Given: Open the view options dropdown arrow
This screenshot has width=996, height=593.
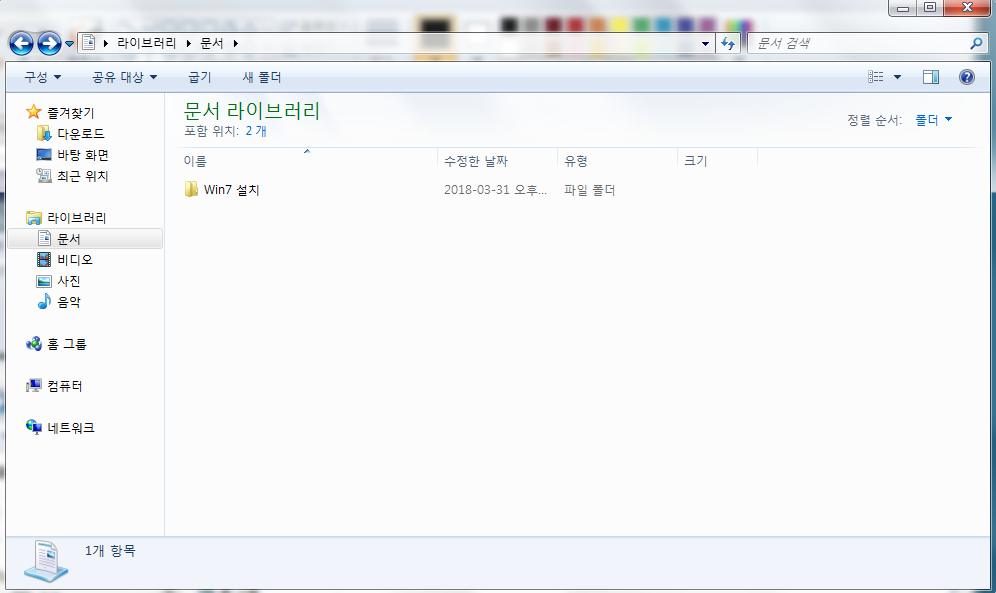Looking at the screenshot, I should (x=898, y=77).
